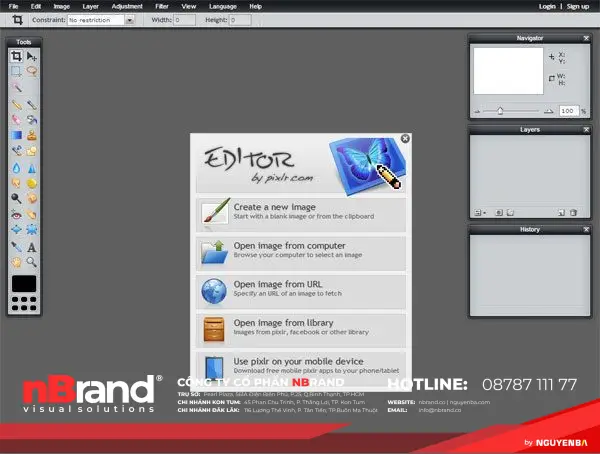Click the Navigator zoom slider handle
Viewport: 600px width, 454px height.
pos(500,111)
